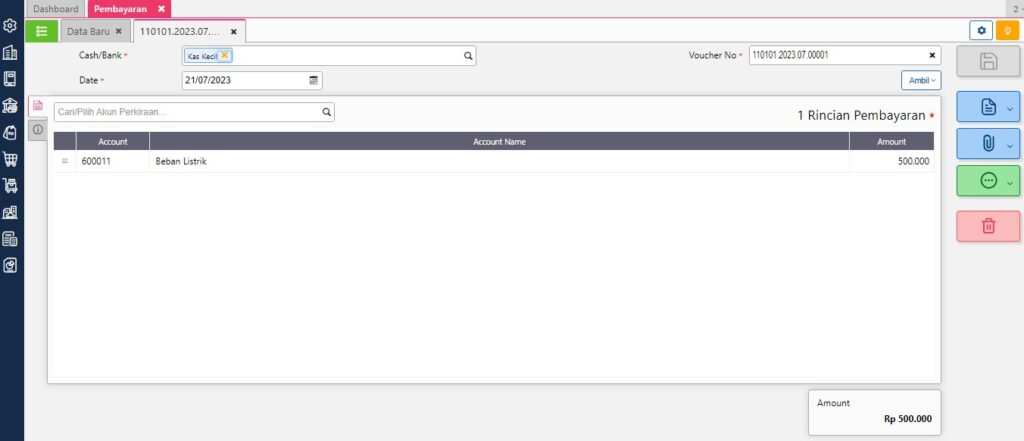Image resolution: width=1024 pixels, height=441 pixels.
Task: Click drag handle of Beban Listrik row
Action: tap(65, 161)
